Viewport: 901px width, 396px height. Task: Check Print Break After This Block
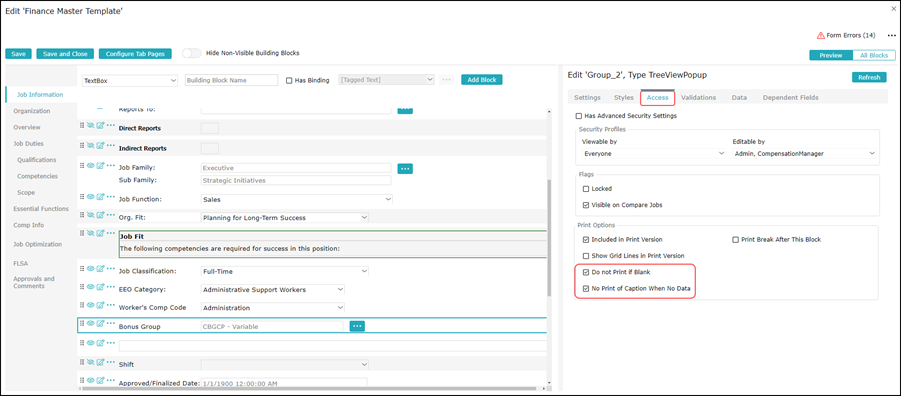click(x=736, y=239)
